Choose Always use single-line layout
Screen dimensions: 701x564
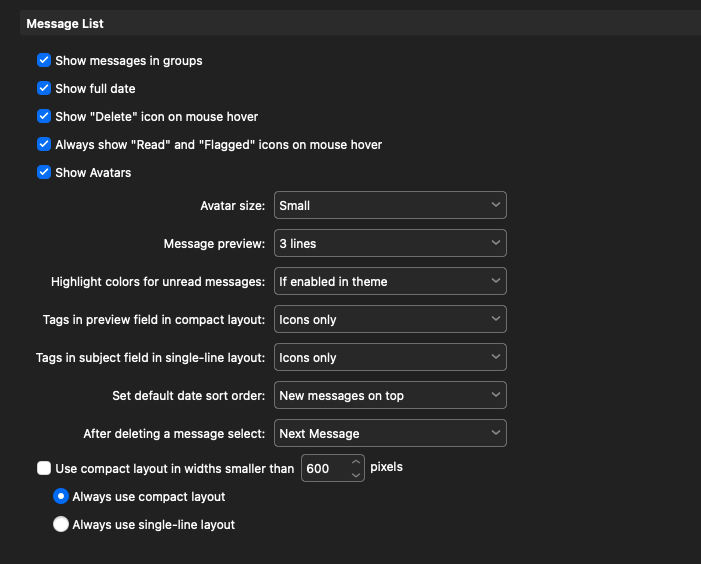click(x=61, y=525)
